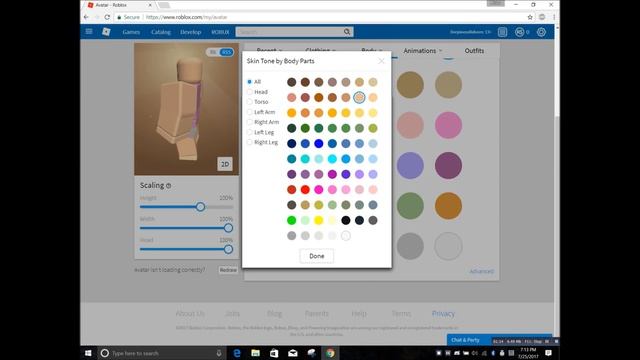Select the All body parts radio
Screen dimensions: 640x360
249,82
